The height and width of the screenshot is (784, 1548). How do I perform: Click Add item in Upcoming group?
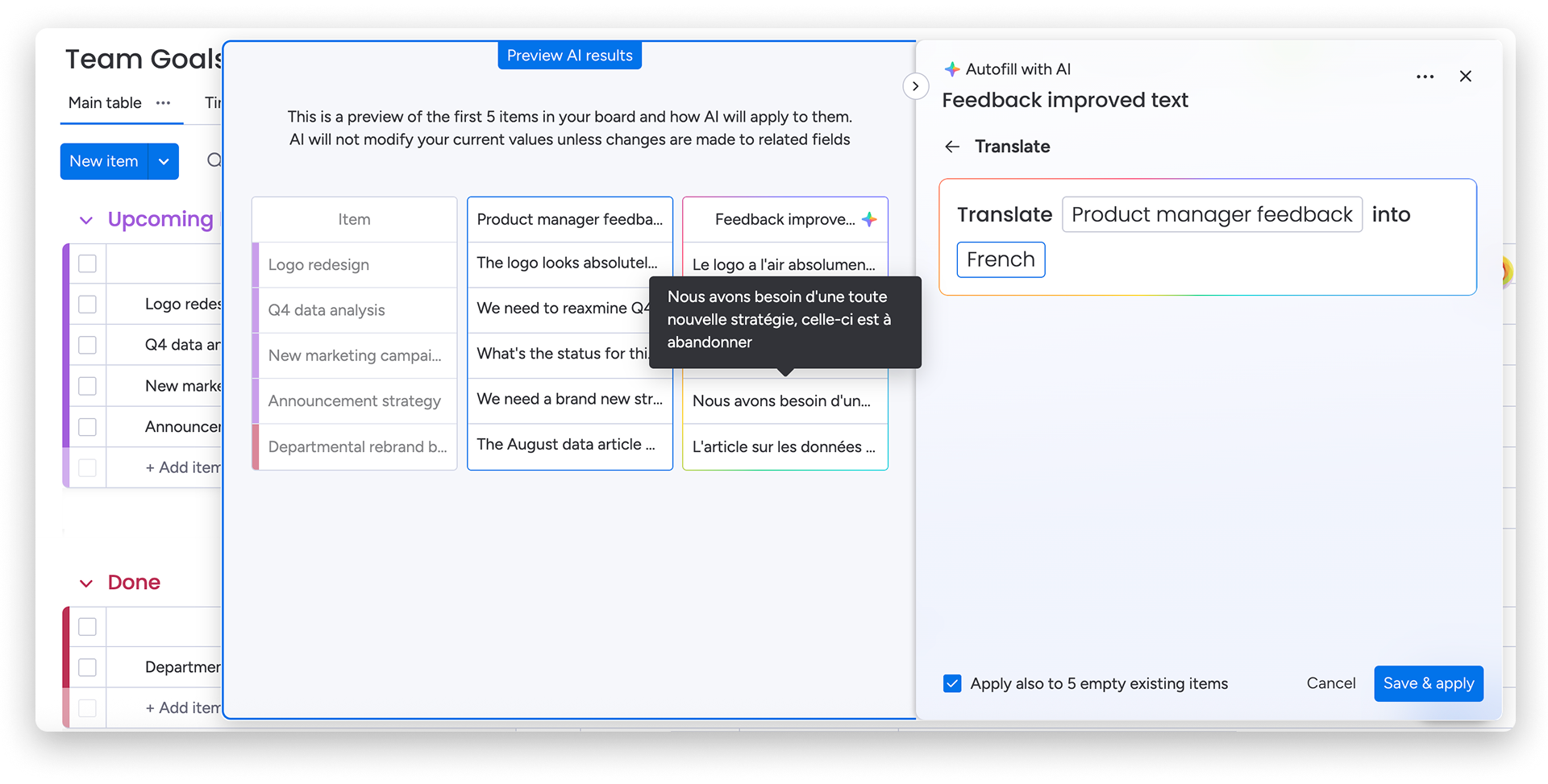click(183, 467)
